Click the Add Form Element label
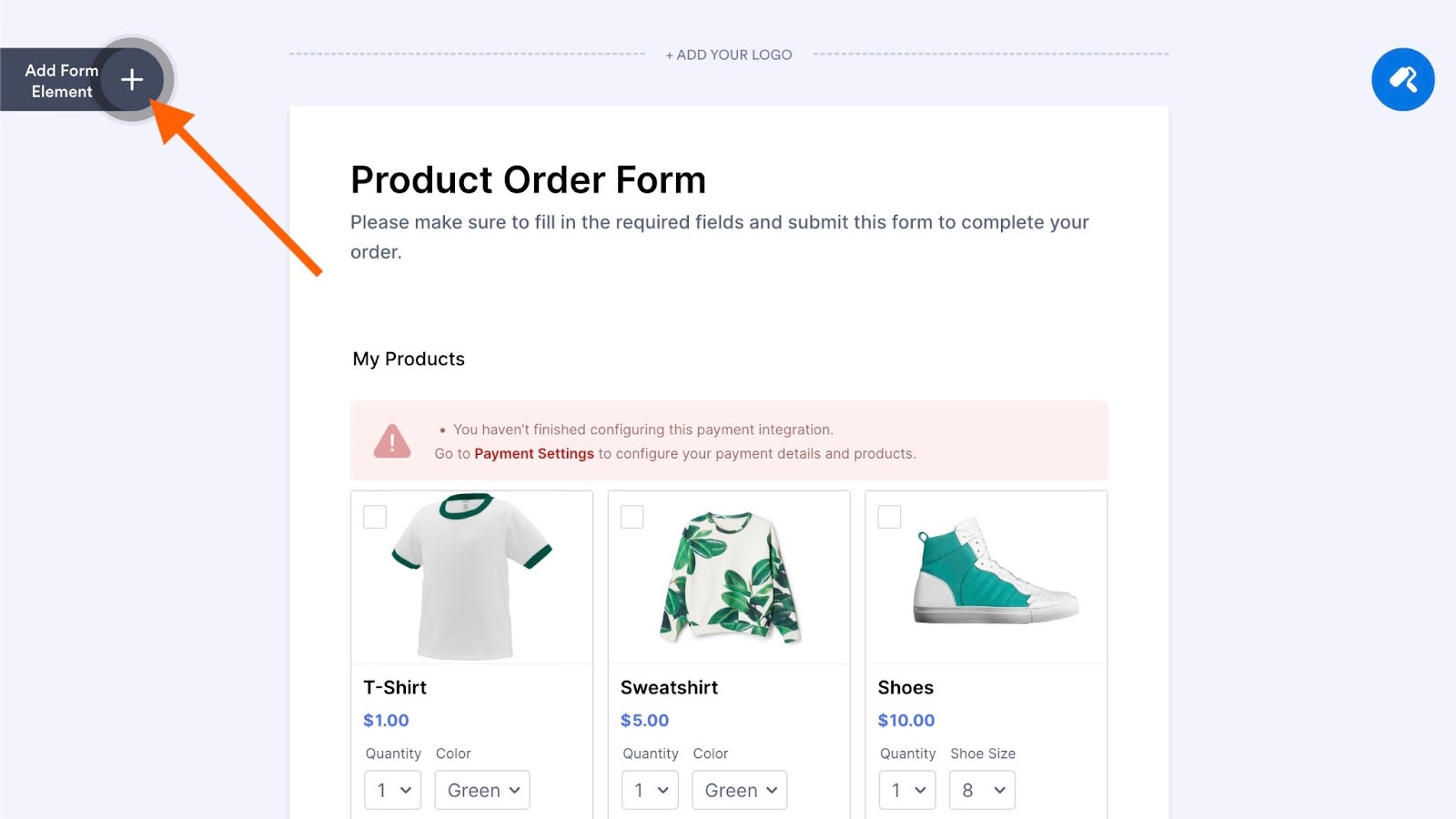 (61, 81)
